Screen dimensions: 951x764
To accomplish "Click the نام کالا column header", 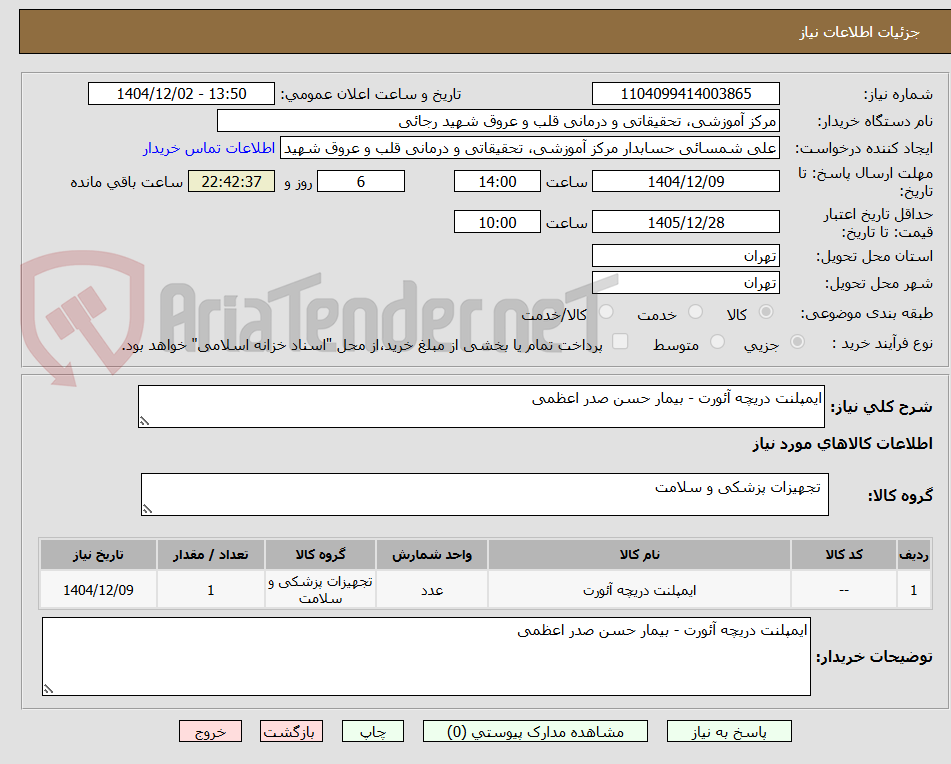I will click(x=639, y=555).
